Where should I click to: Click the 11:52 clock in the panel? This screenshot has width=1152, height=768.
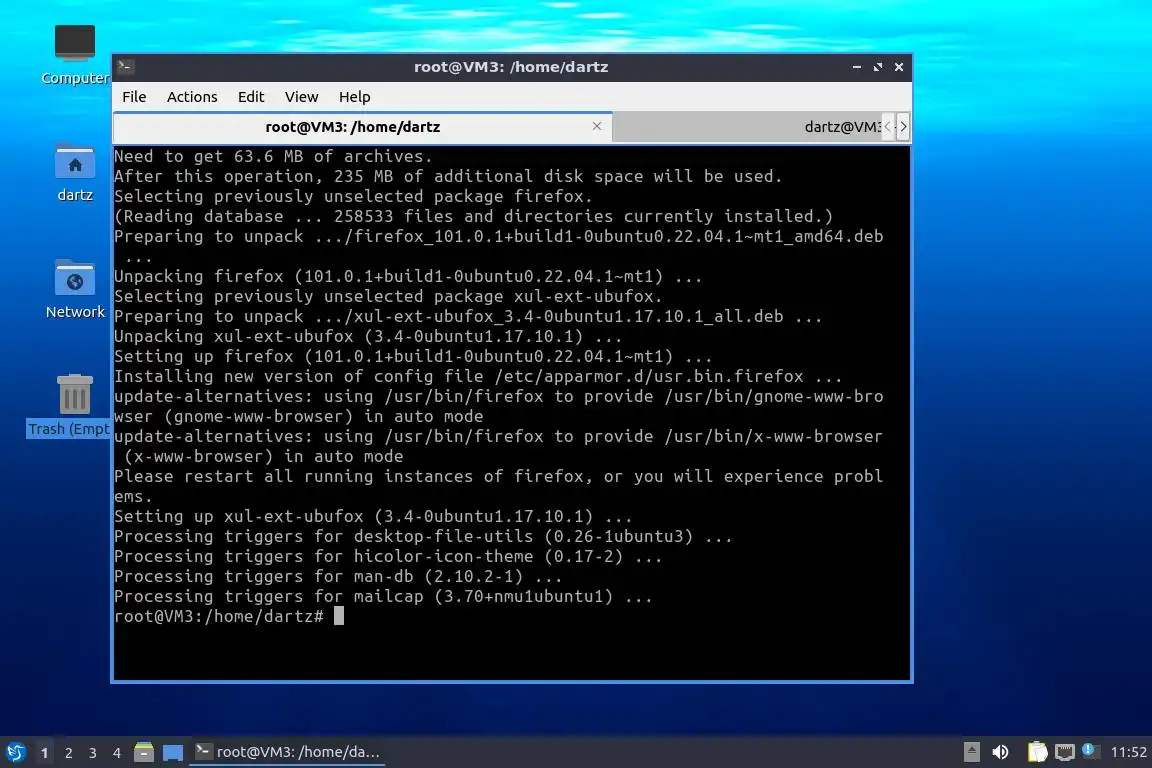pos(1128,752)
